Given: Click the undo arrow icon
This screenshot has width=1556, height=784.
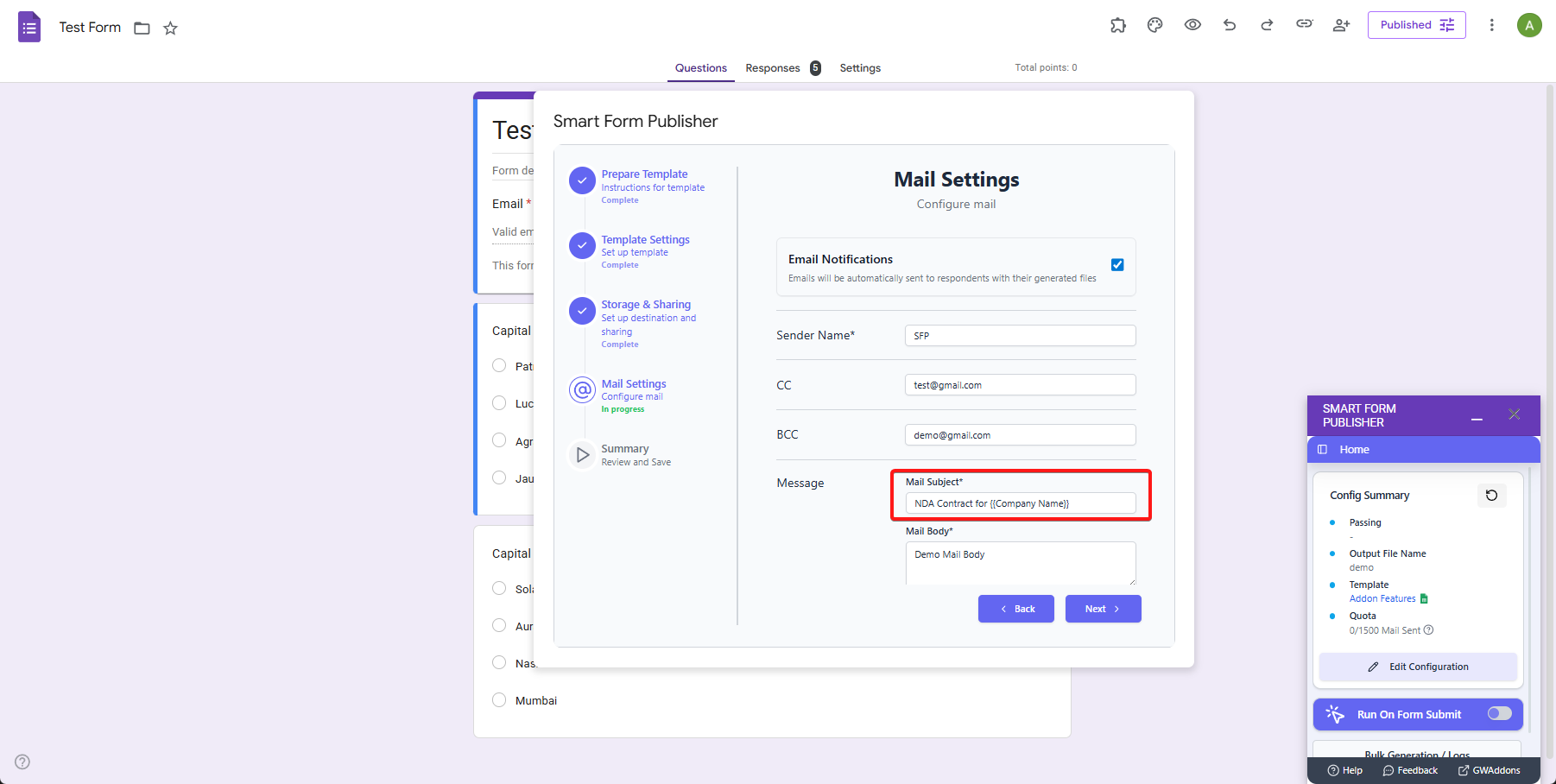Looking at the screenshot, I should [x=1230, y=25].
